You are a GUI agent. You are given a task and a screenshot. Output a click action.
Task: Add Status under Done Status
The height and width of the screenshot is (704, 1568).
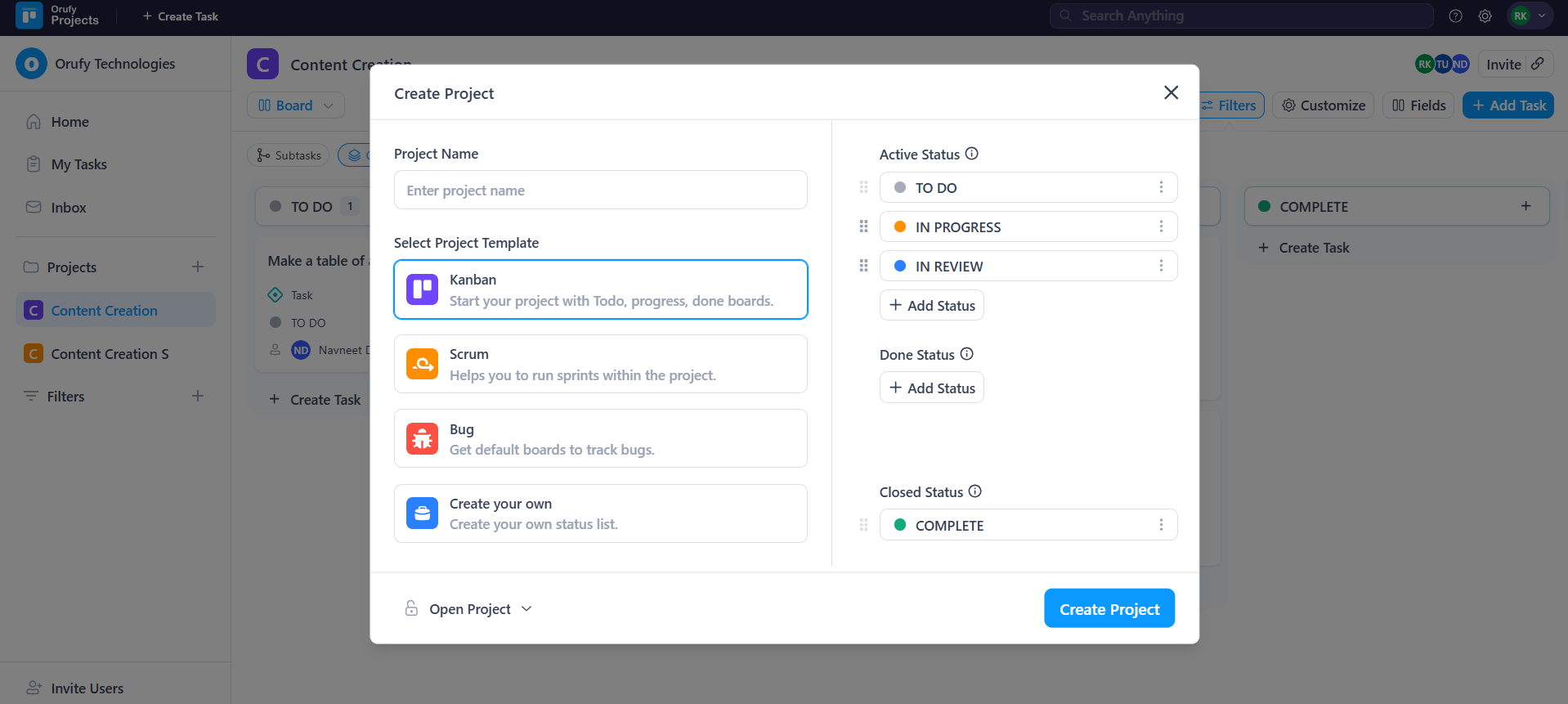932,388
